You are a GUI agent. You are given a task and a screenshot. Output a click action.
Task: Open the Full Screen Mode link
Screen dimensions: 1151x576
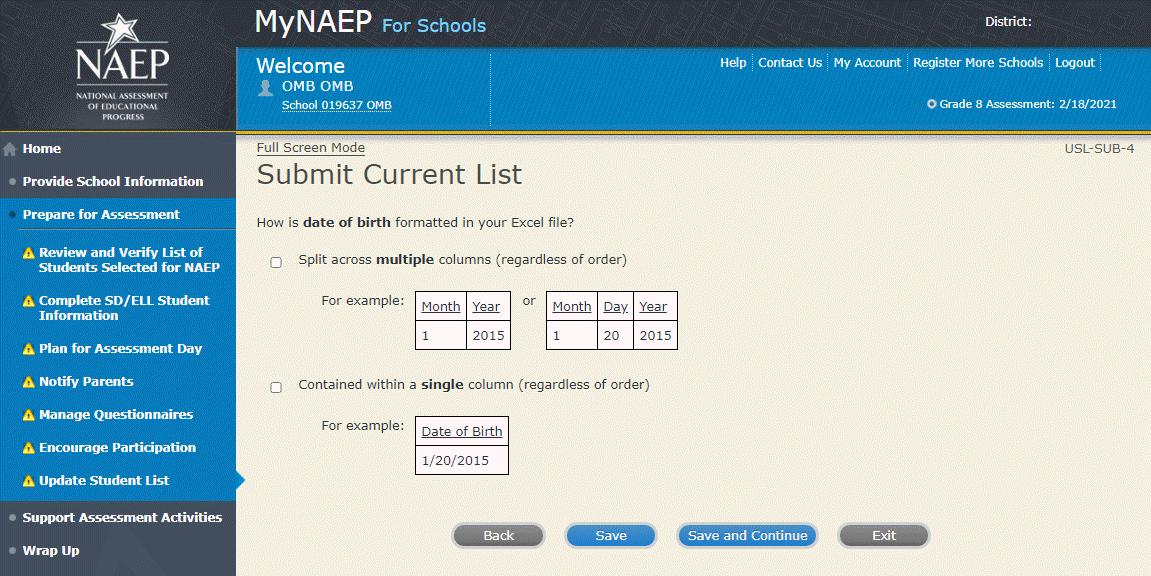point(310,148)
